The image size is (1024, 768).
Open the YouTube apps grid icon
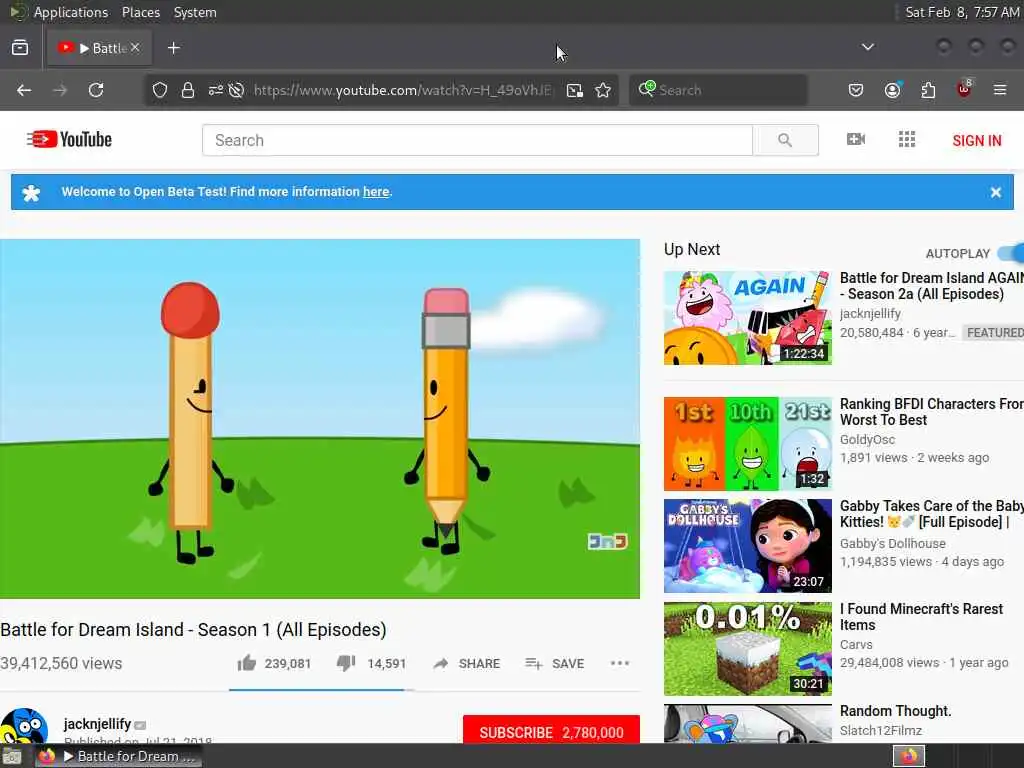[906, 139]
